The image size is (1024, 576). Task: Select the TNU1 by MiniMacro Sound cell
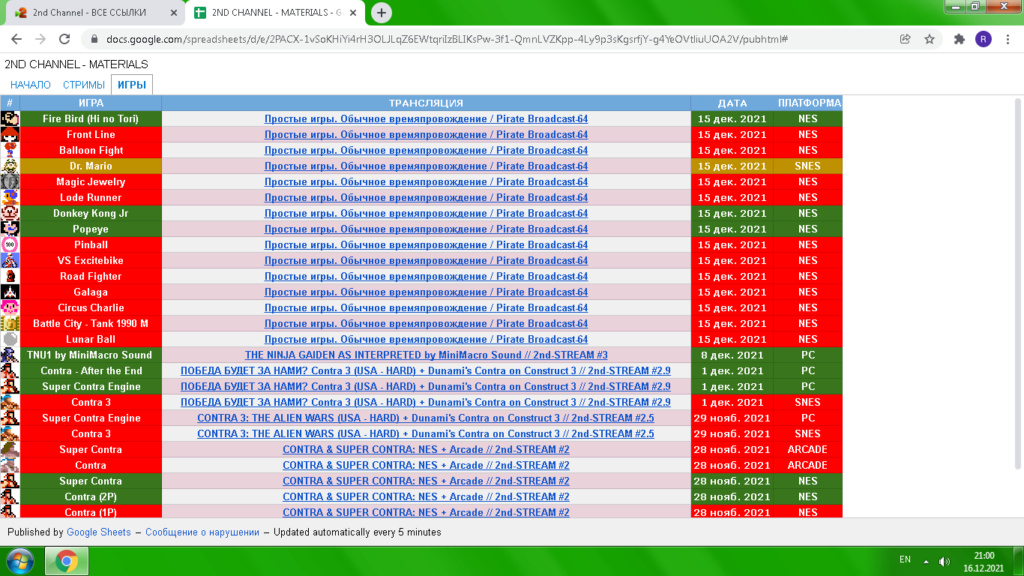[x=91, y=355]
